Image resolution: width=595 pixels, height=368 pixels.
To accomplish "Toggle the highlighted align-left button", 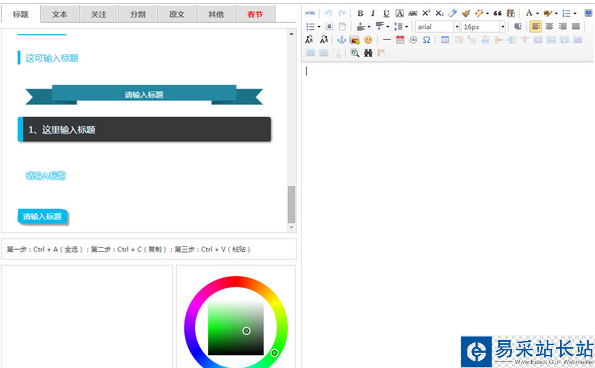I will (x=536, y=27).
